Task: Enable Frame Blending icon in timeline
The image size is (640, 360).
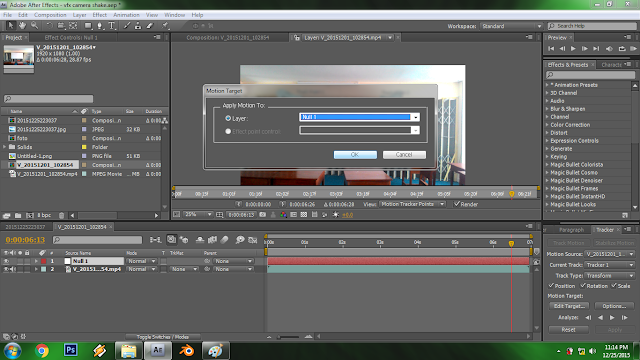Action: click(212, 240)
